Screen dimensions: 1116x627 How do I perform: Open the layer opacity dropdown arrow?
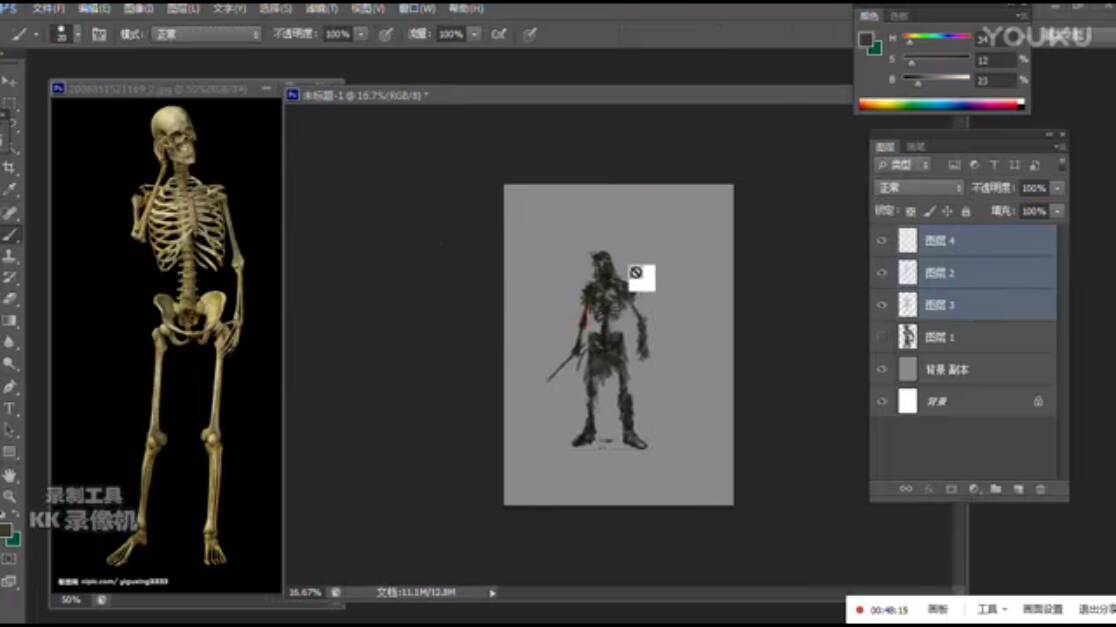1058,188
